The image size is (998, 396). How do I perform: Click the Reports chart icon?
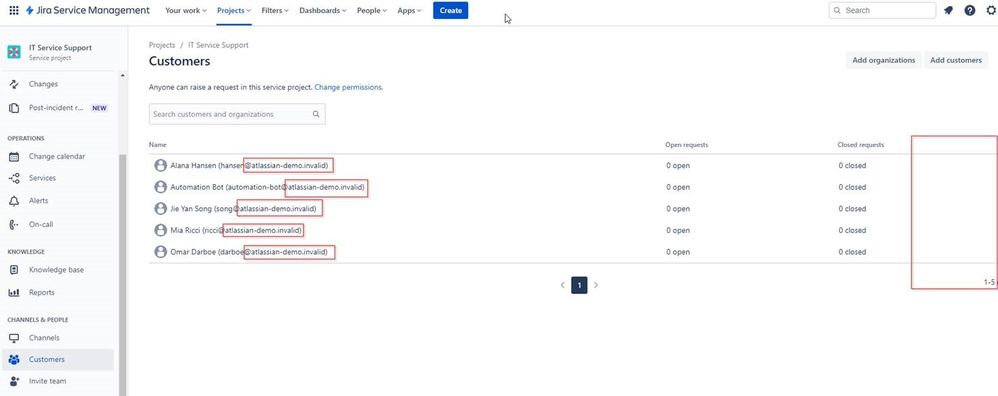tap(14, 293)
